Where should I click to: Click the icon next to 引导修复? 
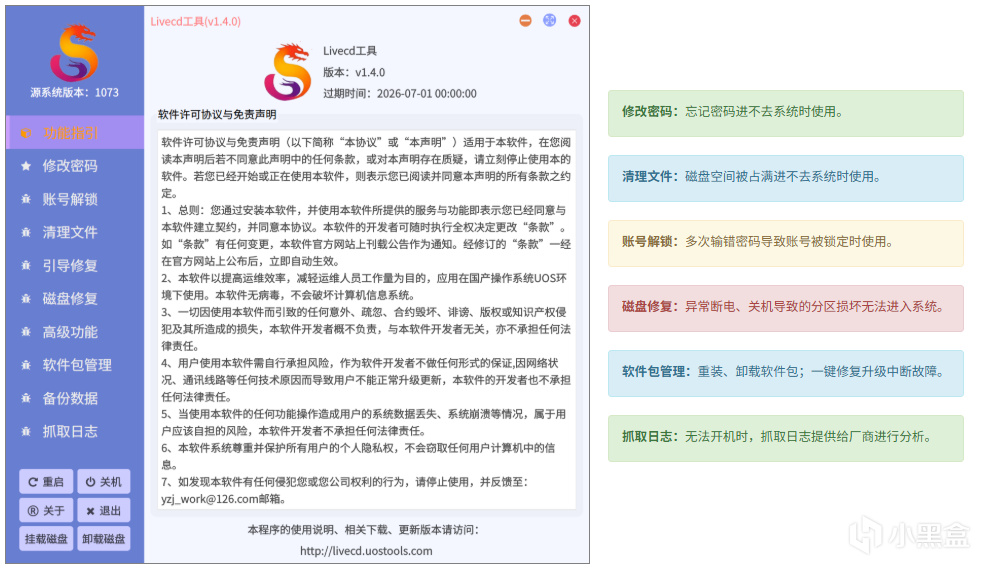click(x=26, y=265)
